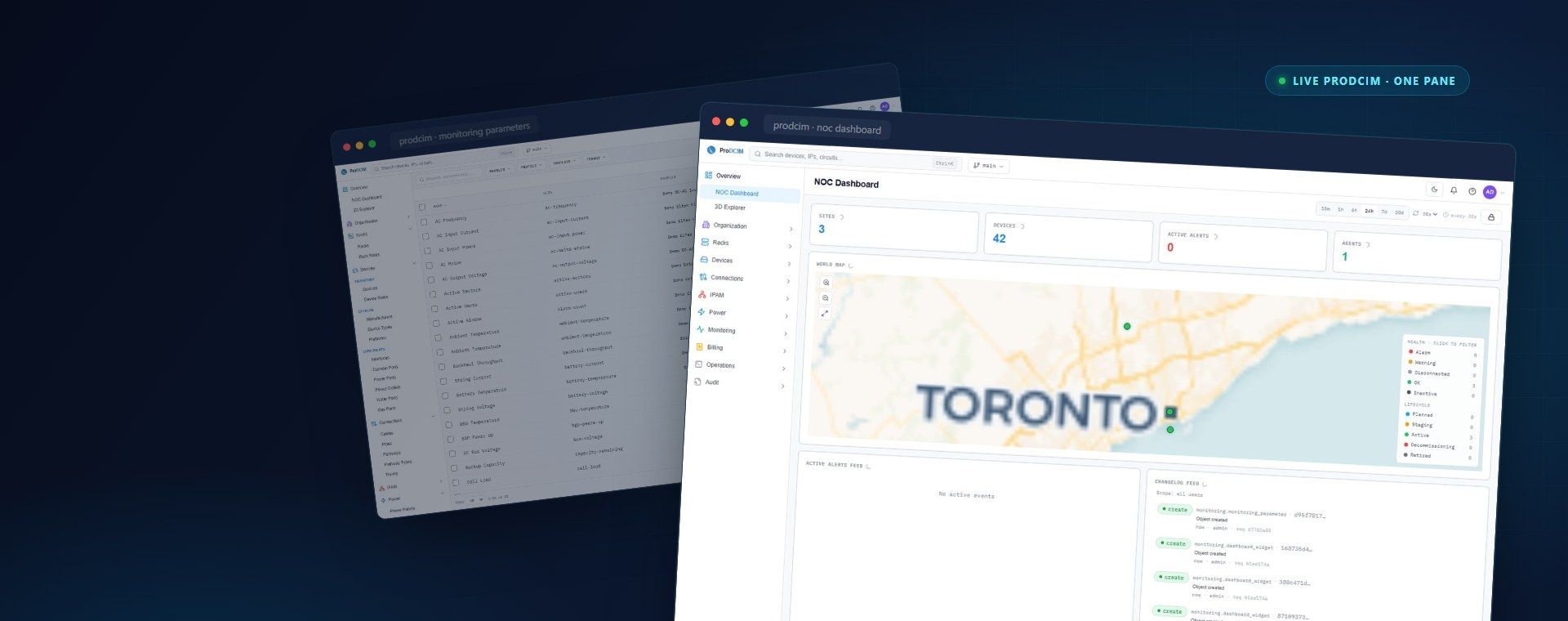Expand Monitoring chevron in NOC dashboard sidebar
The height and width of the screenshot is (621, 1568).
point(786,333)
